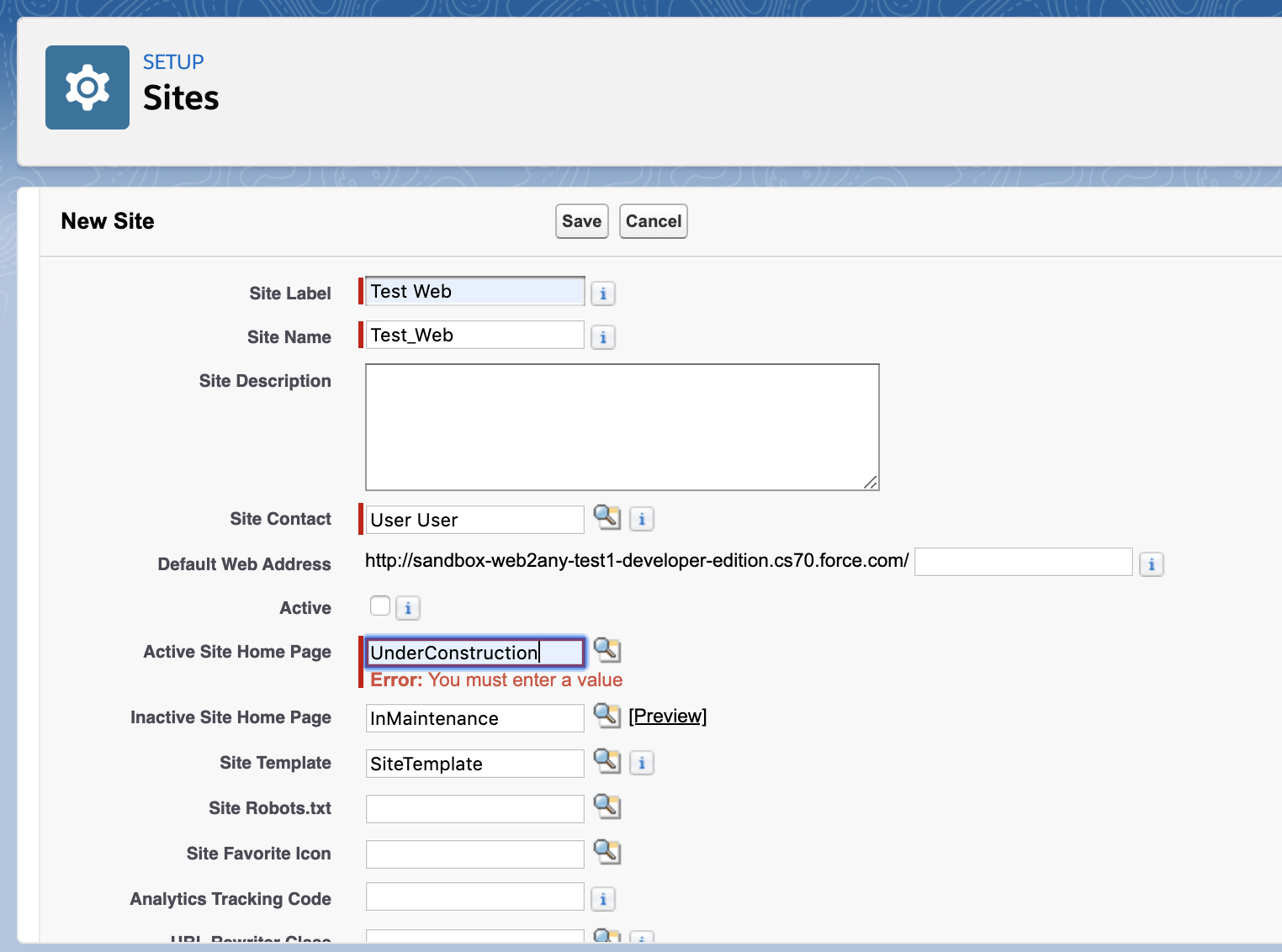Click the 'Default Web Address' label

point(245,564)
